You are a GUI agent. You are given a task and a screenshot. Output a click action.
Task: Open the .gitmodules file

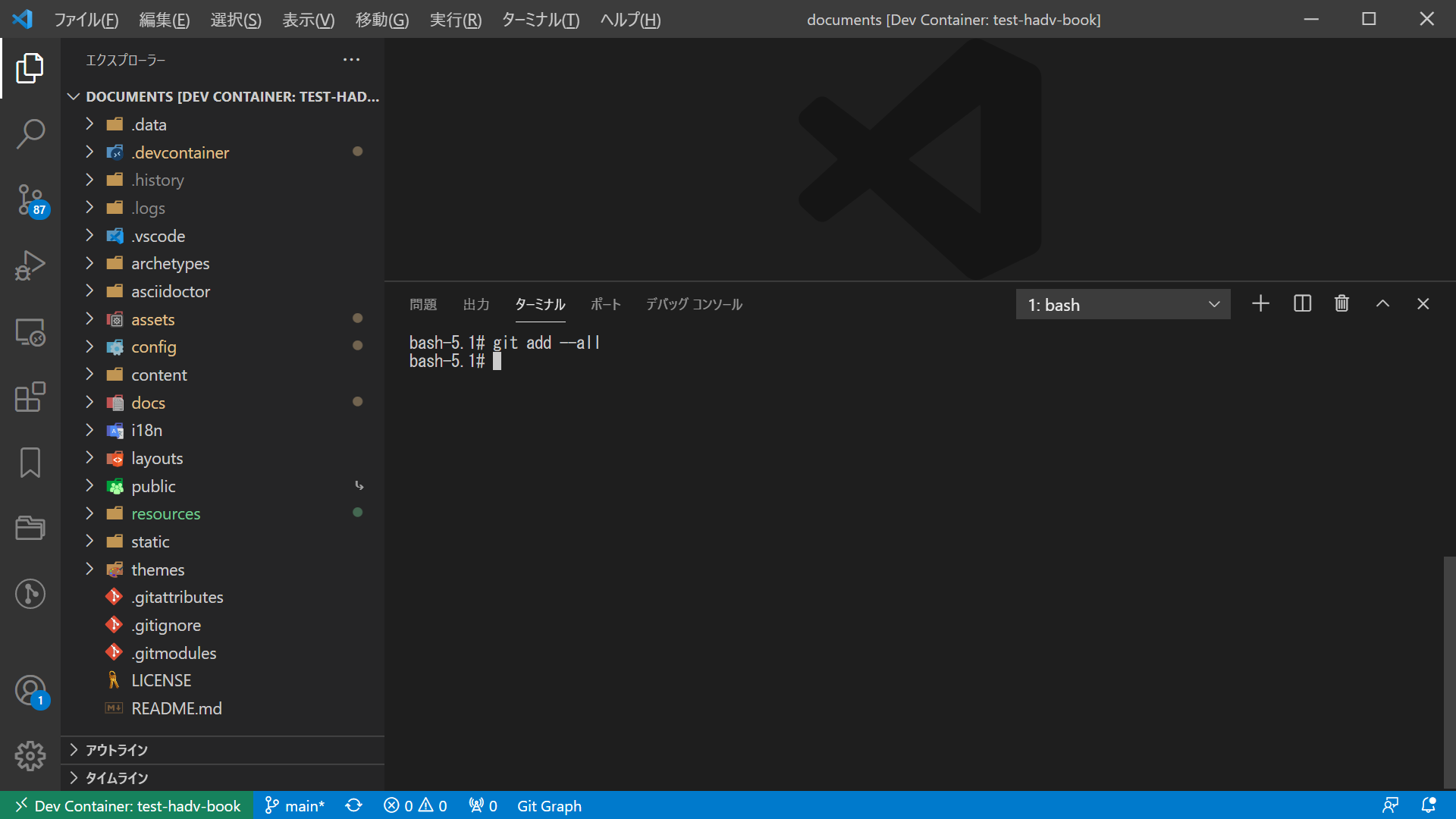pyautogui.click(x=223, y=653)
